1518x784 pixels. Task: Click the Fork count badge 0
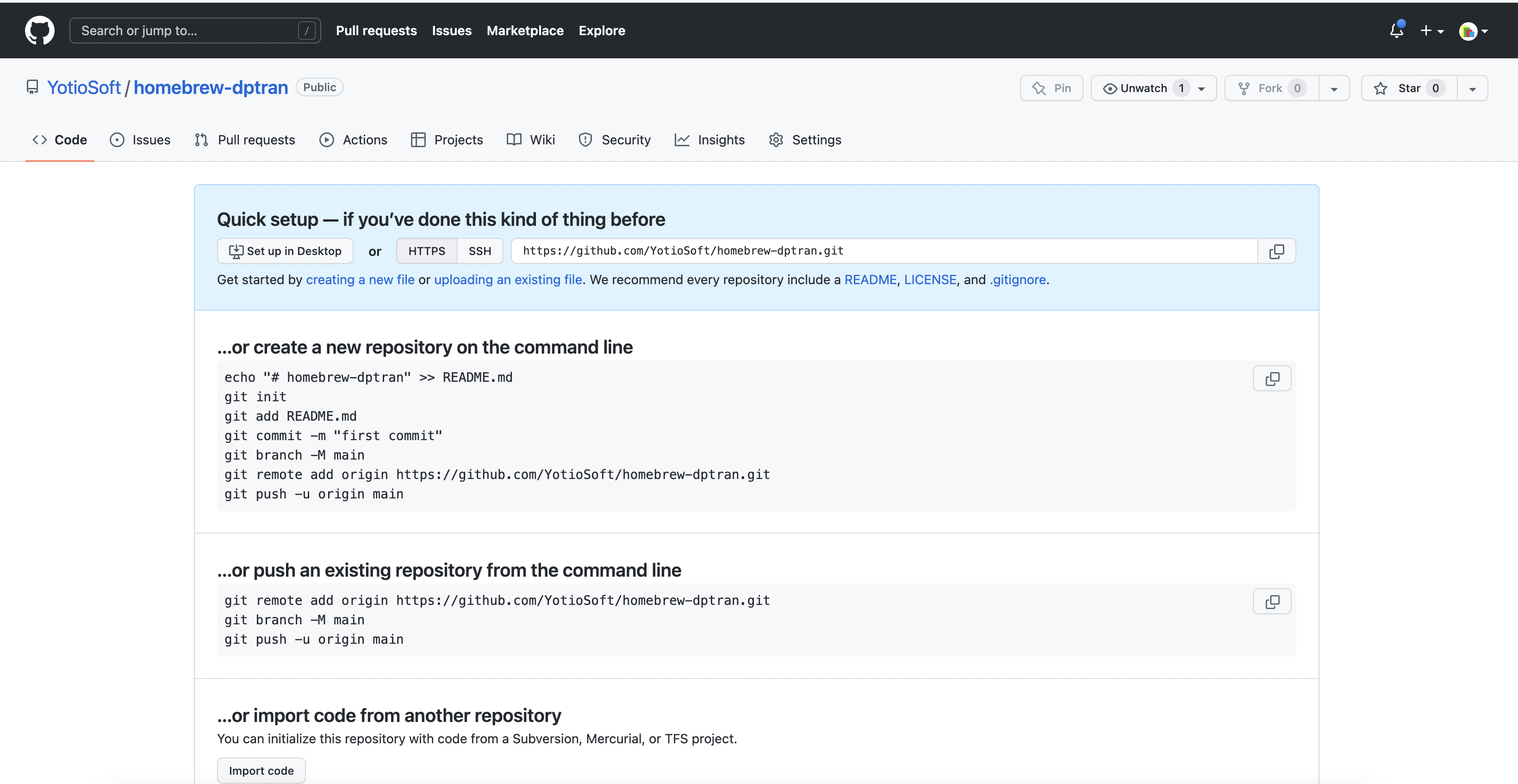(x=1297, y=88)
